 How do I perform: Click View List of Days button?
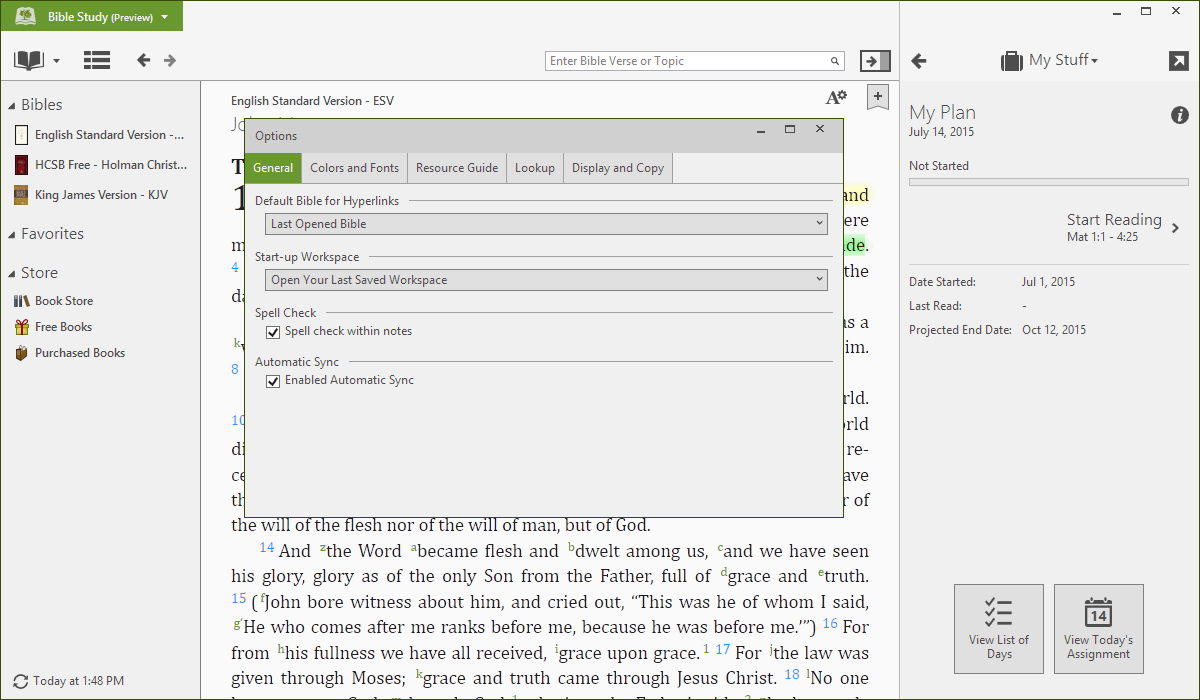pyautogui.click(x=999, y=629)
